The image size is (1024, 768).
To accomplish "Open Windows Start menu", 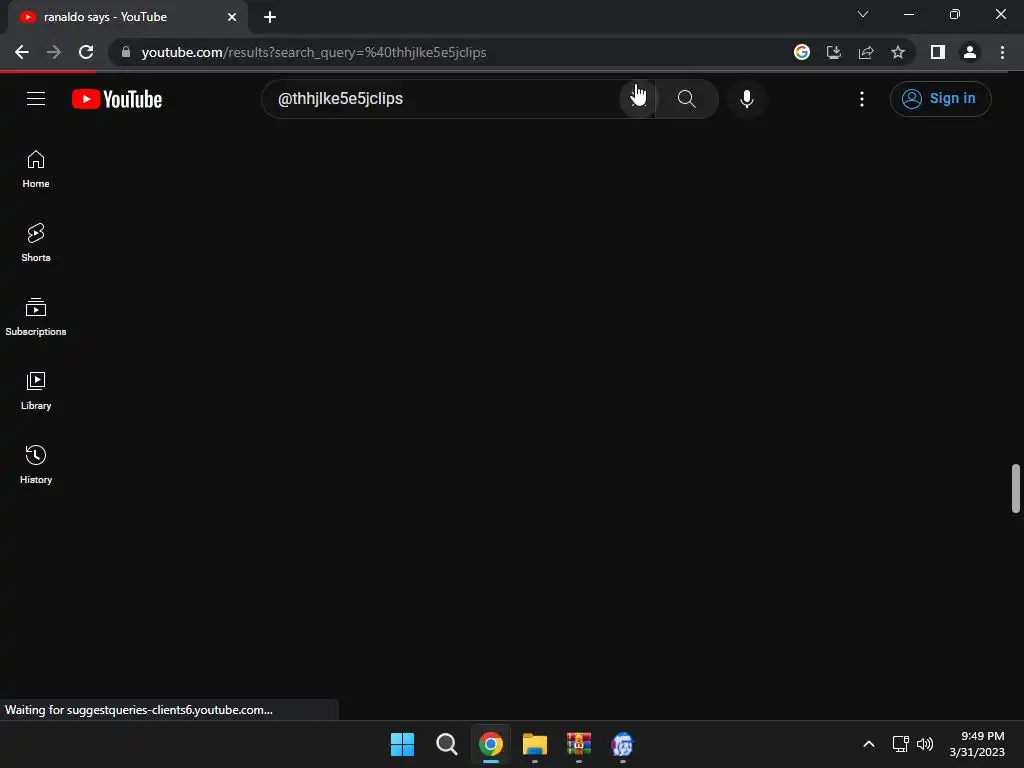I will 402,744.
